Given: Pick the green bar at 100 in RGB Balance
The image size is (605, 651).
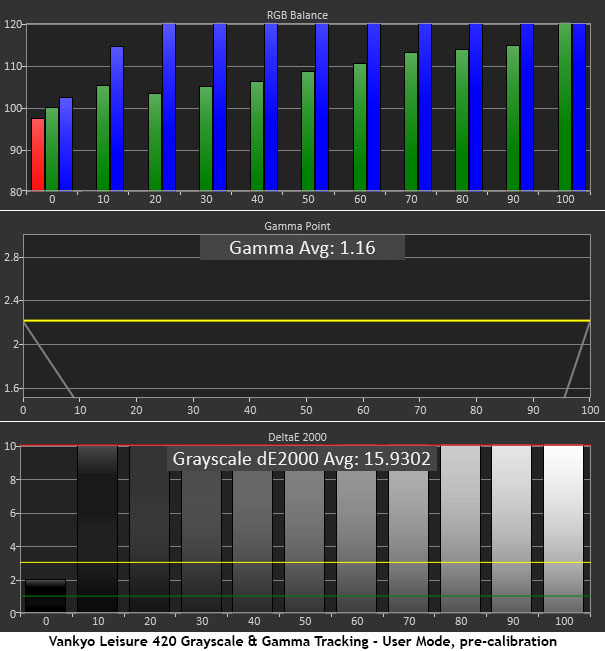Looking at the screenshot, I should point(565,106).
